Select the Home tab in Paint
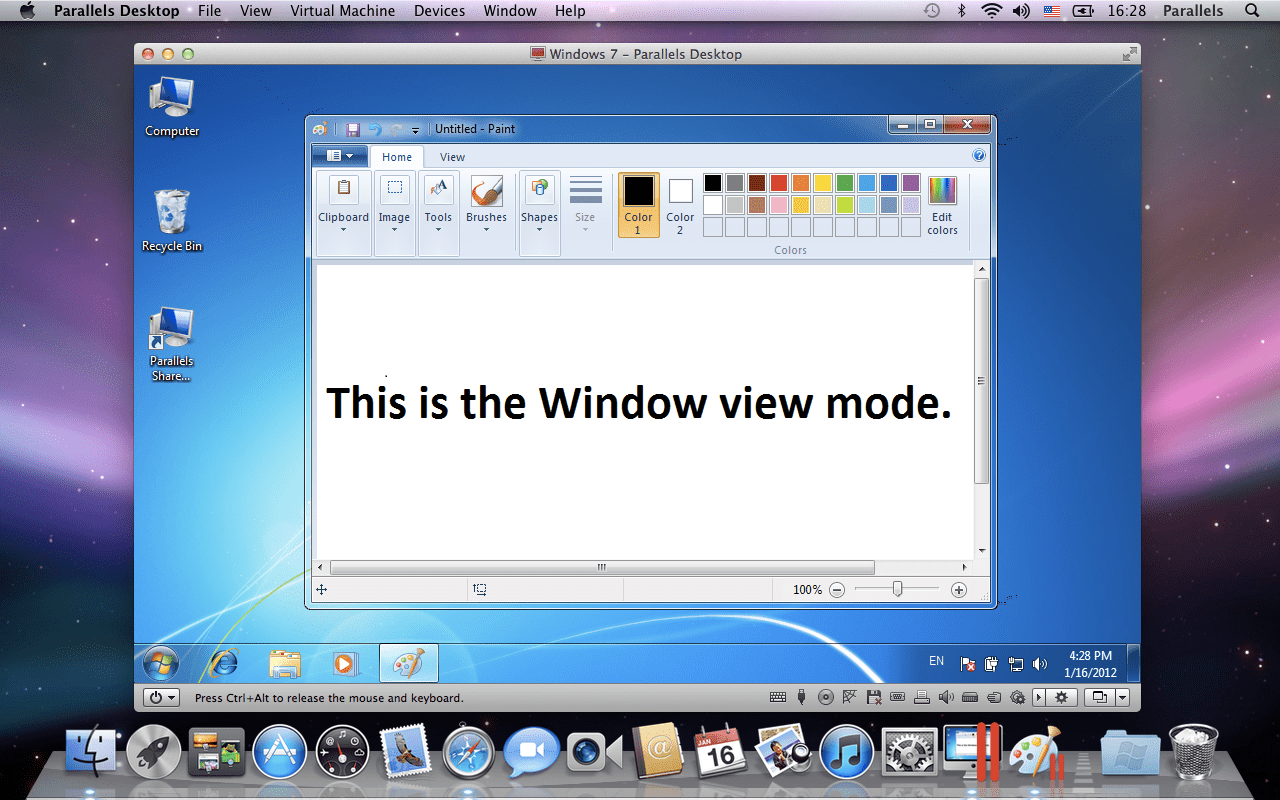The image size is (1280, 800). tap(397, 157)
